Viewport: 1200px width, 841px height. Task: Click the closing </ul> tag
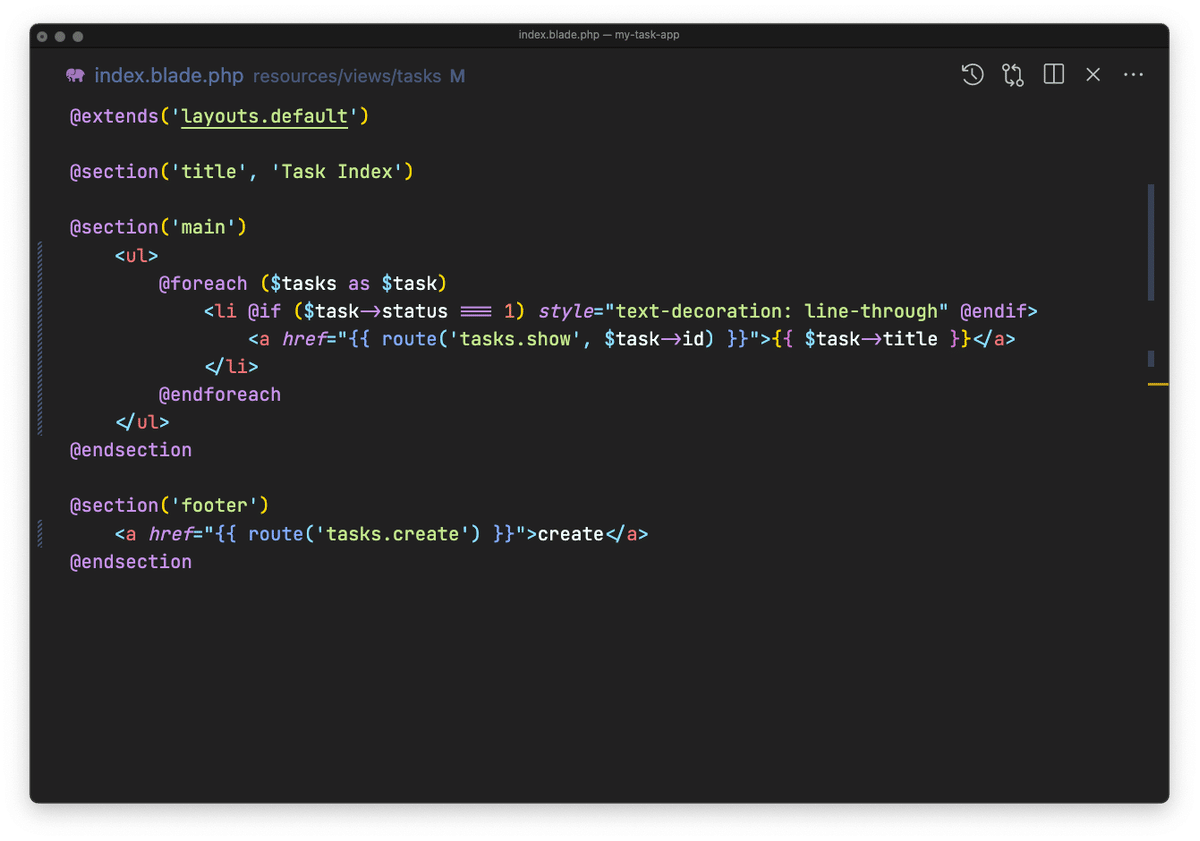click(x=142, y=423)
